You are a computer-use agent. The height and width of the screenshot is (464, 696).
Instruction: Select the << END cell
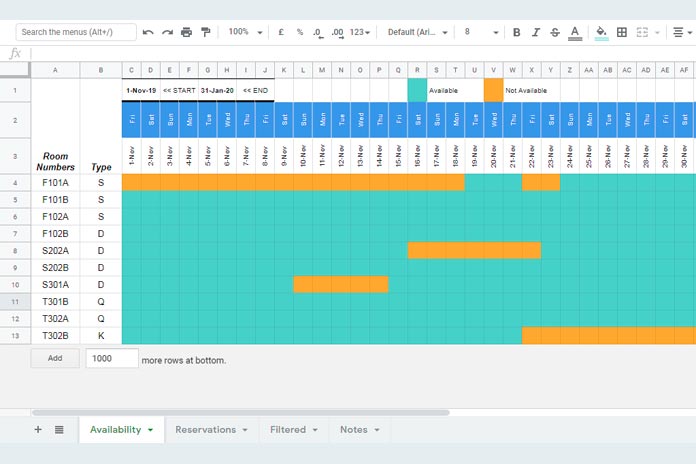(256, 90)
